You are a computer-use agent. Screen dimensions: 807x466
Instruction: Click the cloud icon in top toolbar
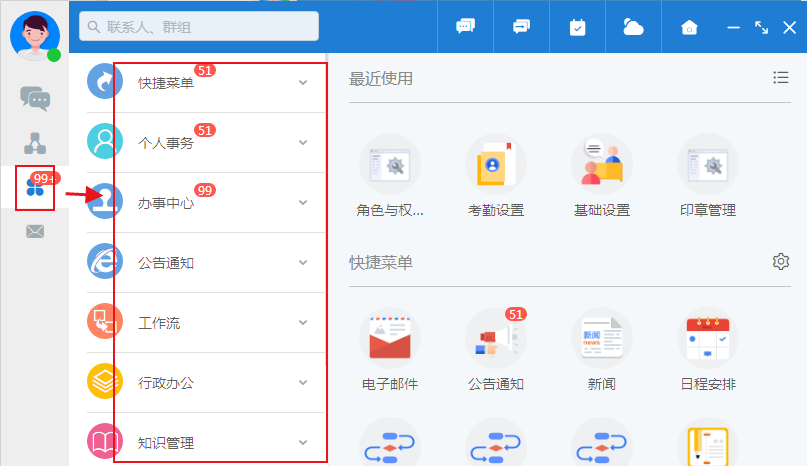coord(633,27)
